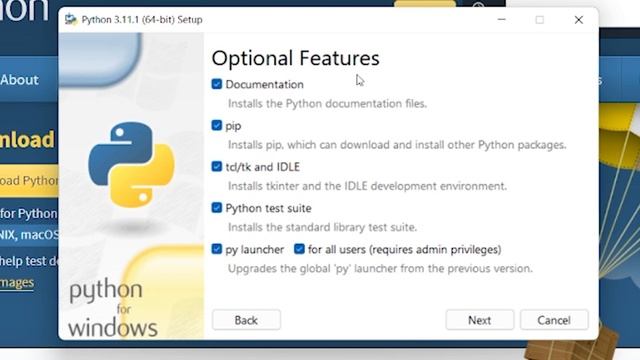Uncheck the 'for all users' checkbox
This screenshot has height=360, width=640.
(299, 249)
